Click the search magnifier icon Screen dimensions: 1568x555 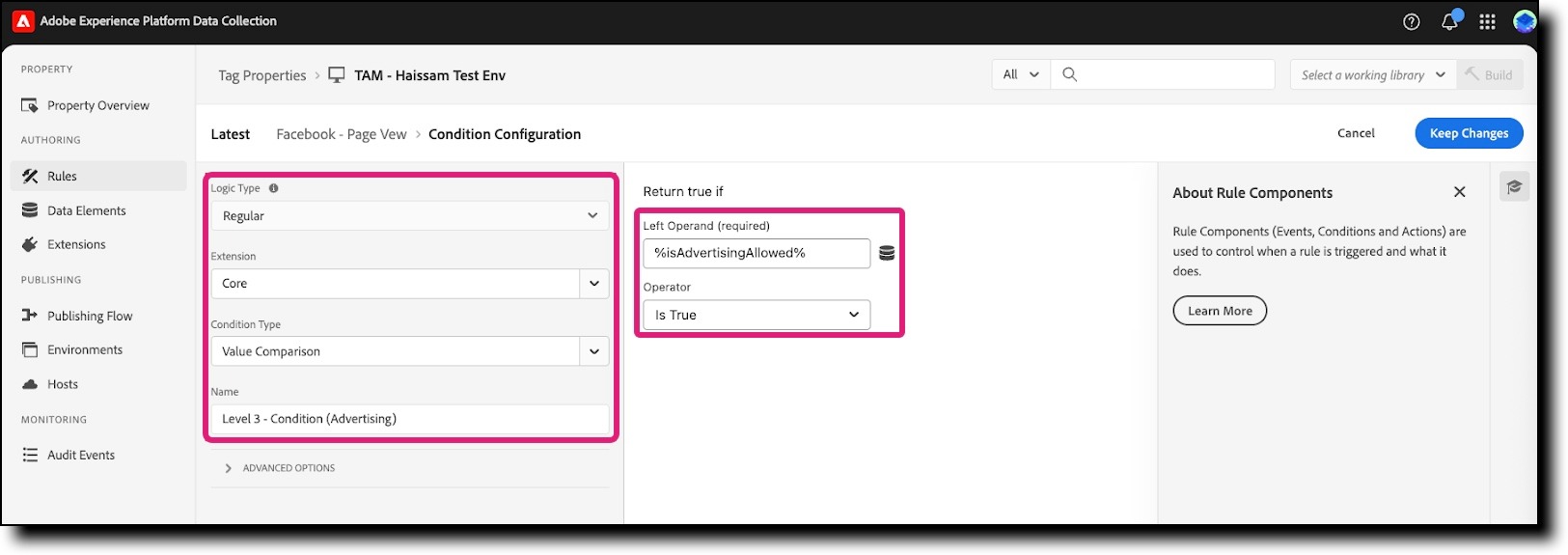click(1069, 74)
